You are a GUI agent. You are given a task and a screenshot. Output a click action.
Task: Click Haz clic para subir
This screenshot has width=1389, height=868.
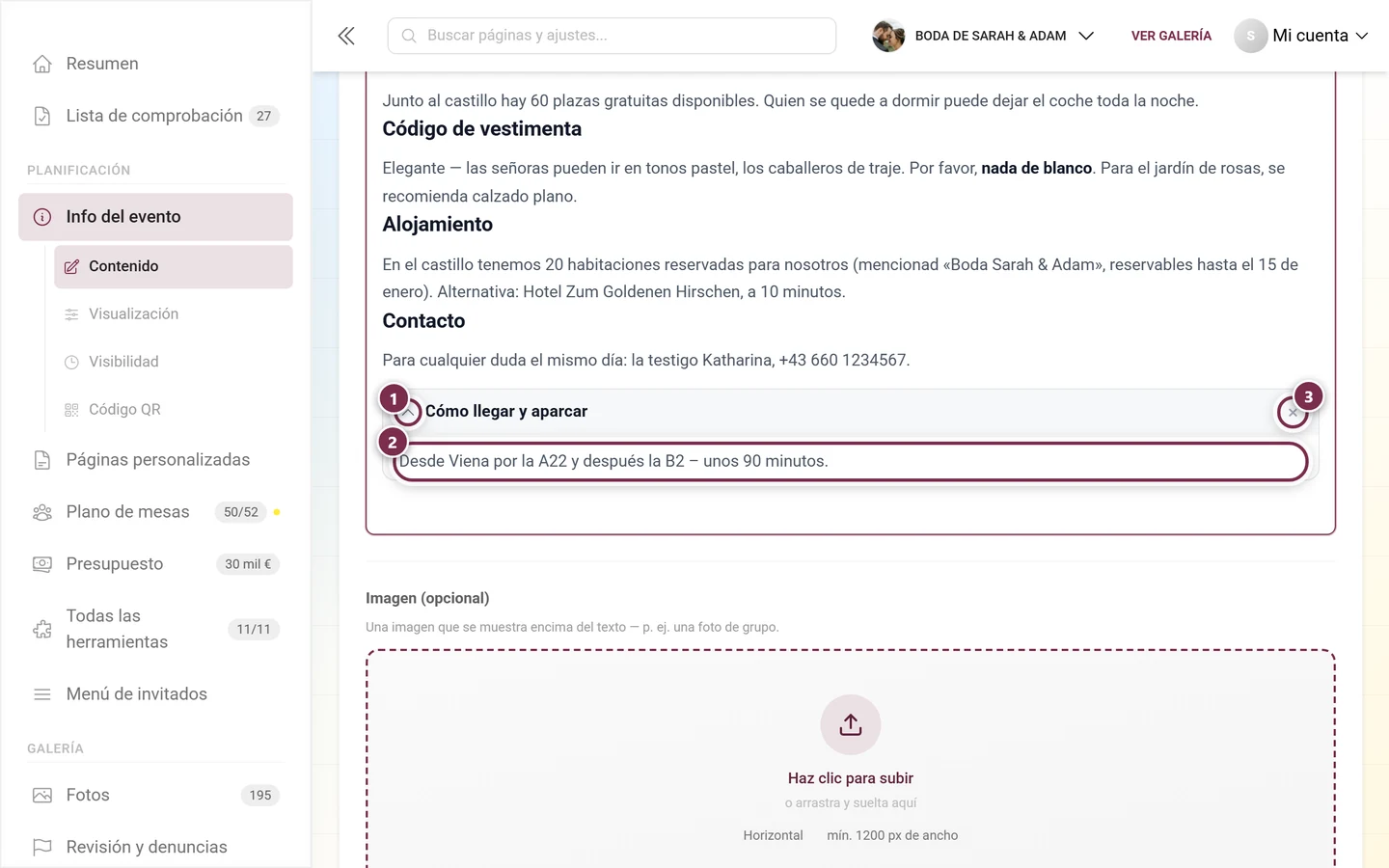tap(851, 778)
